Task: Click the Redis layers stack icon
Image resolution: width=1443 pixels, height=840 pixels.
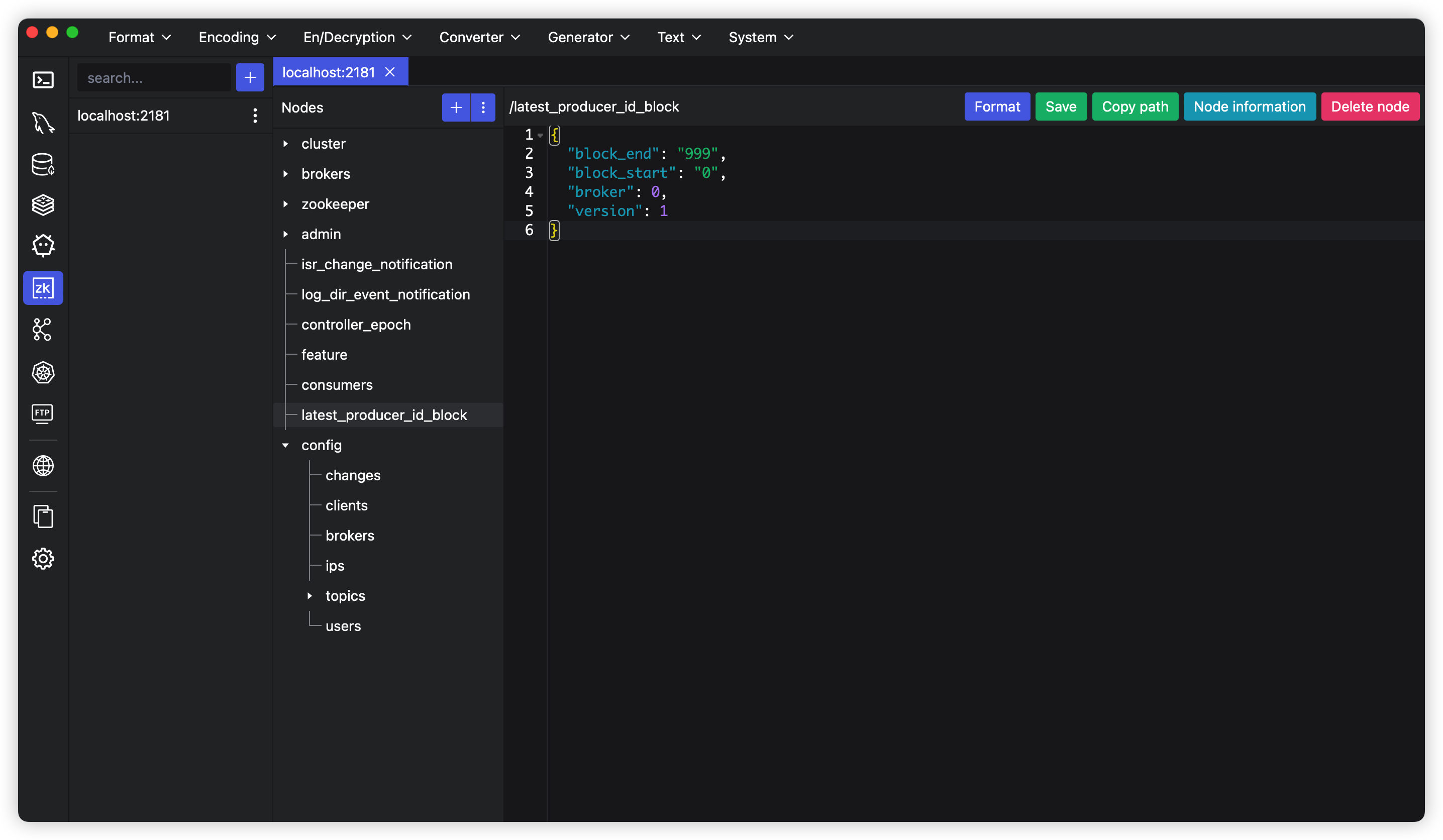Action: point(43,205)
